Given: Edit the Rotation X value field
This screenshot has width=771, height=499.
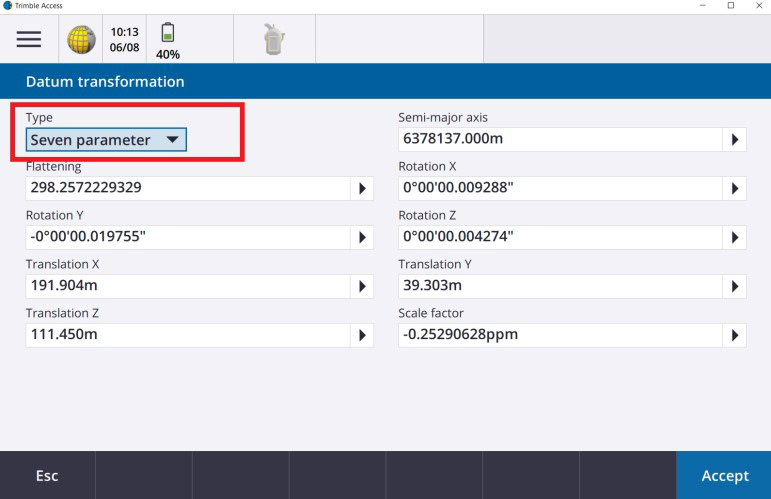Looking at the screenshot, I should [561, 188].
